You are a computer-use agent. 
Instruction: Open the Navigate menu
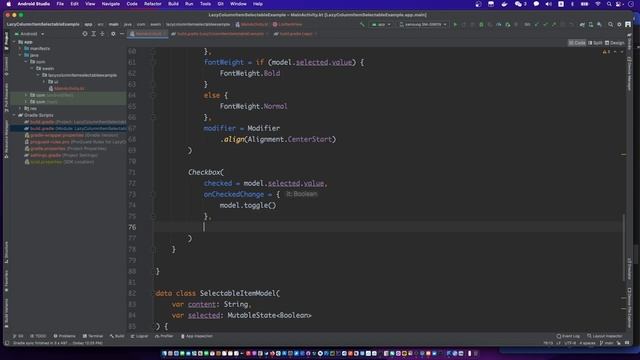111,4
